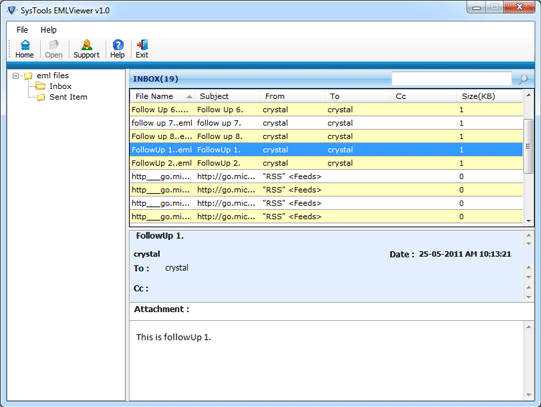
Task: Minimize the EMLViewer window
Action: point(476,8)
